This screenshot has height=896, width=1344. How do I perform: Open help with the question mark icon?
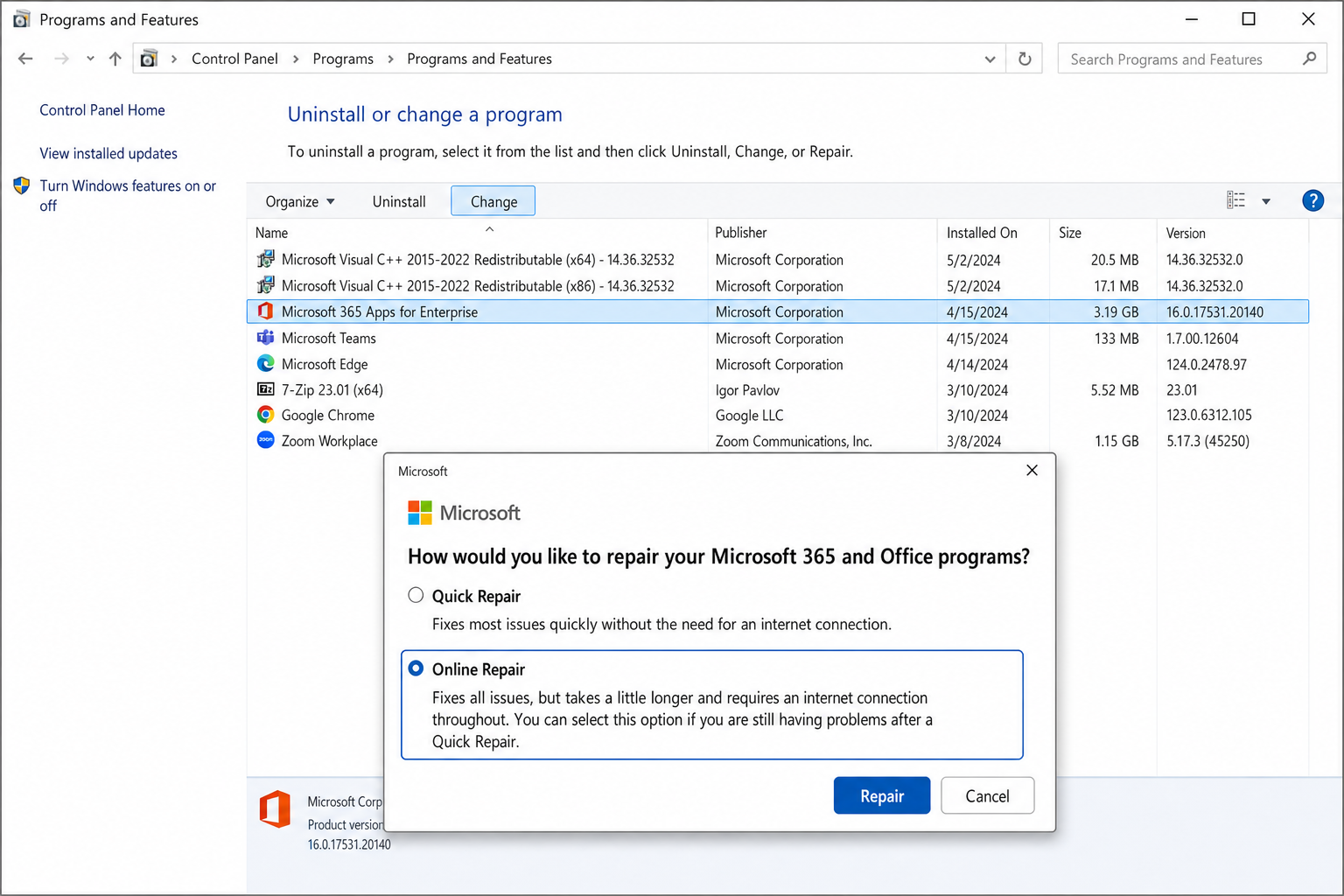pos(1312,200)
